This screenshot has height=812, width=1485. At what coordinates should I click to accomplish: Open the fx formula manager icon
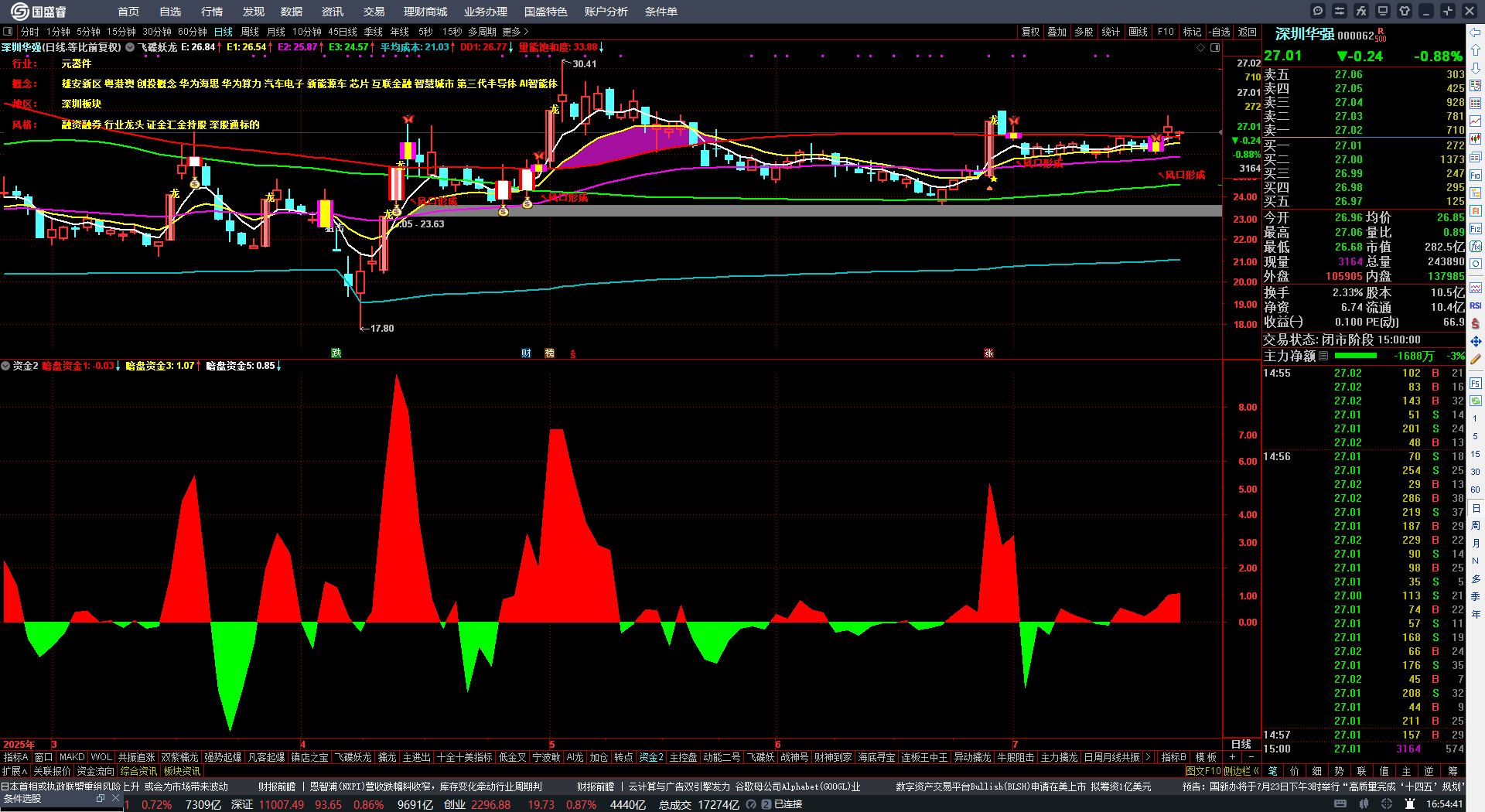tap(1361, 11)
